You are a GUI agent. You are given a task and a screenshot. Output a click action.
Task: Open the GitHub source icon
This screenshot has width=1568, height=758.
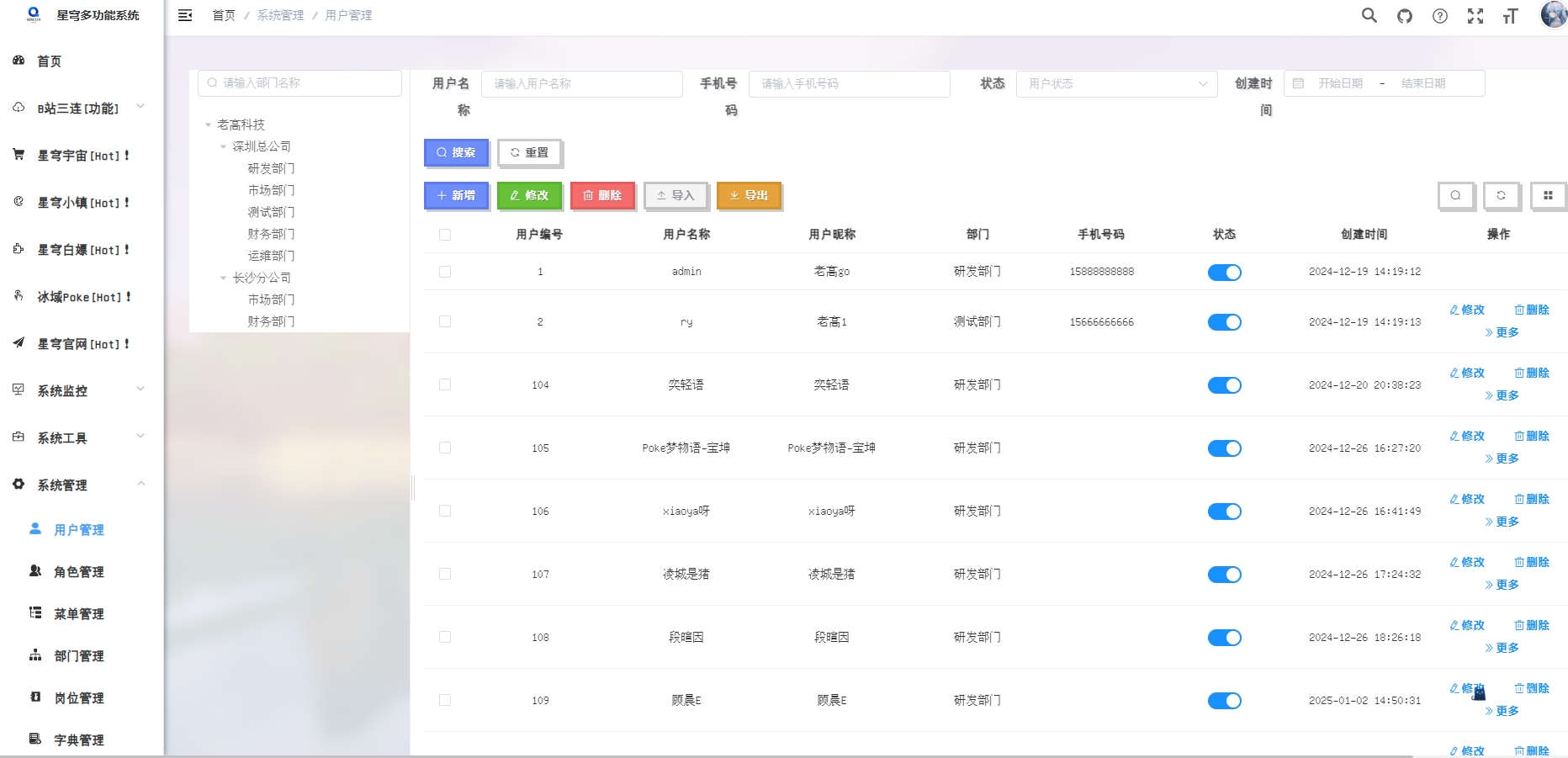click(1405, 16)
